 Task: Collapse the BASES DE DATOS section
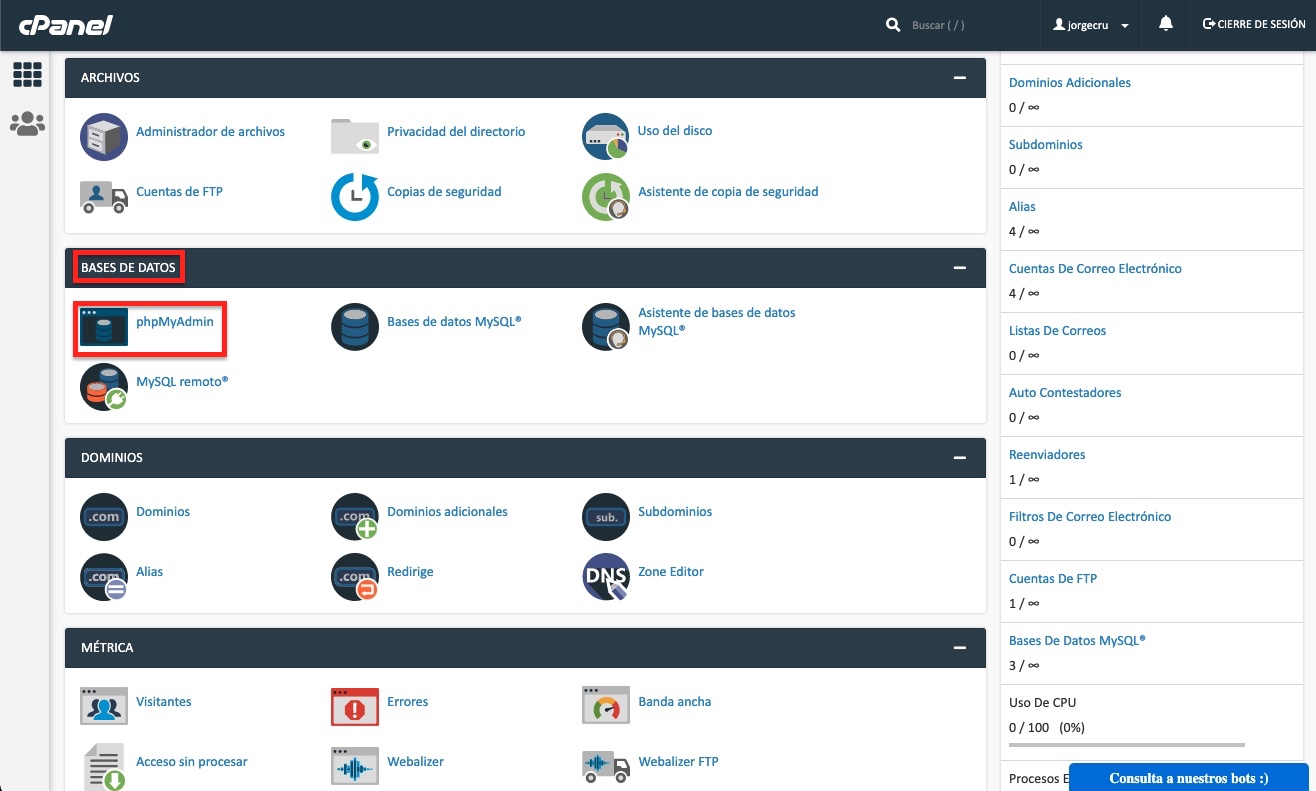[959, 268]
